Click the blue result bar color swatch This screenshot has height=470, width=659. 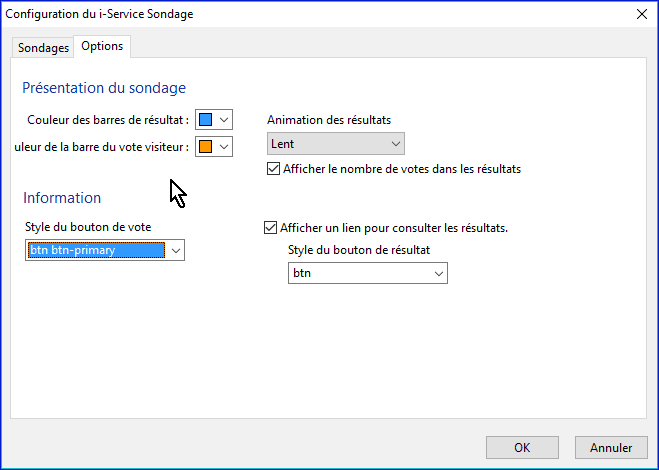pos(206,120)
